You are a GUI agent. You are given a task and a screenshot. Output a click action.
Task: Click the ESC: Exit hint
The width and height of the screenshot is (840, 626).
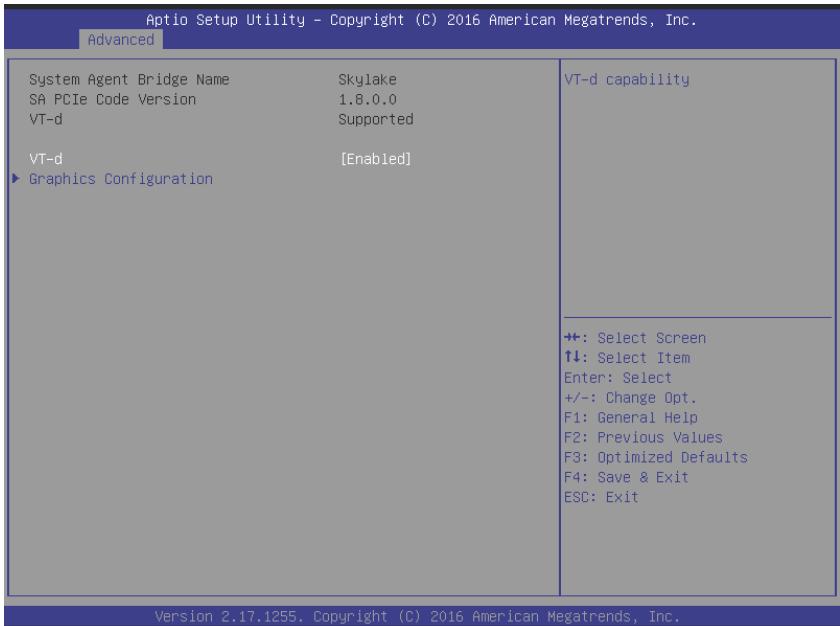tap(601, 497)
